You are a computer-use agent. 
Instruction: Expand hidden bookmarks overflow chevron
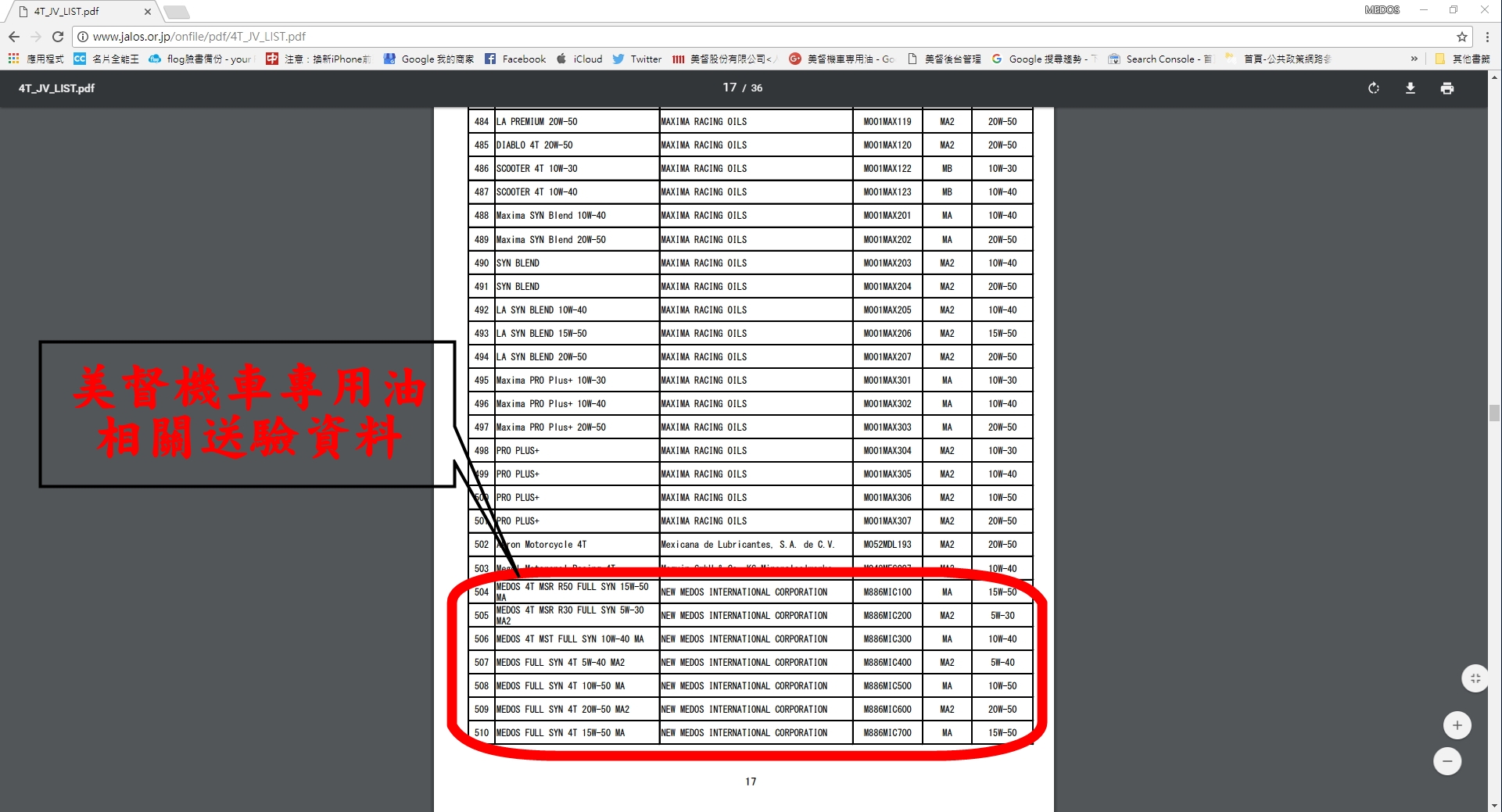pos(1414,59)
